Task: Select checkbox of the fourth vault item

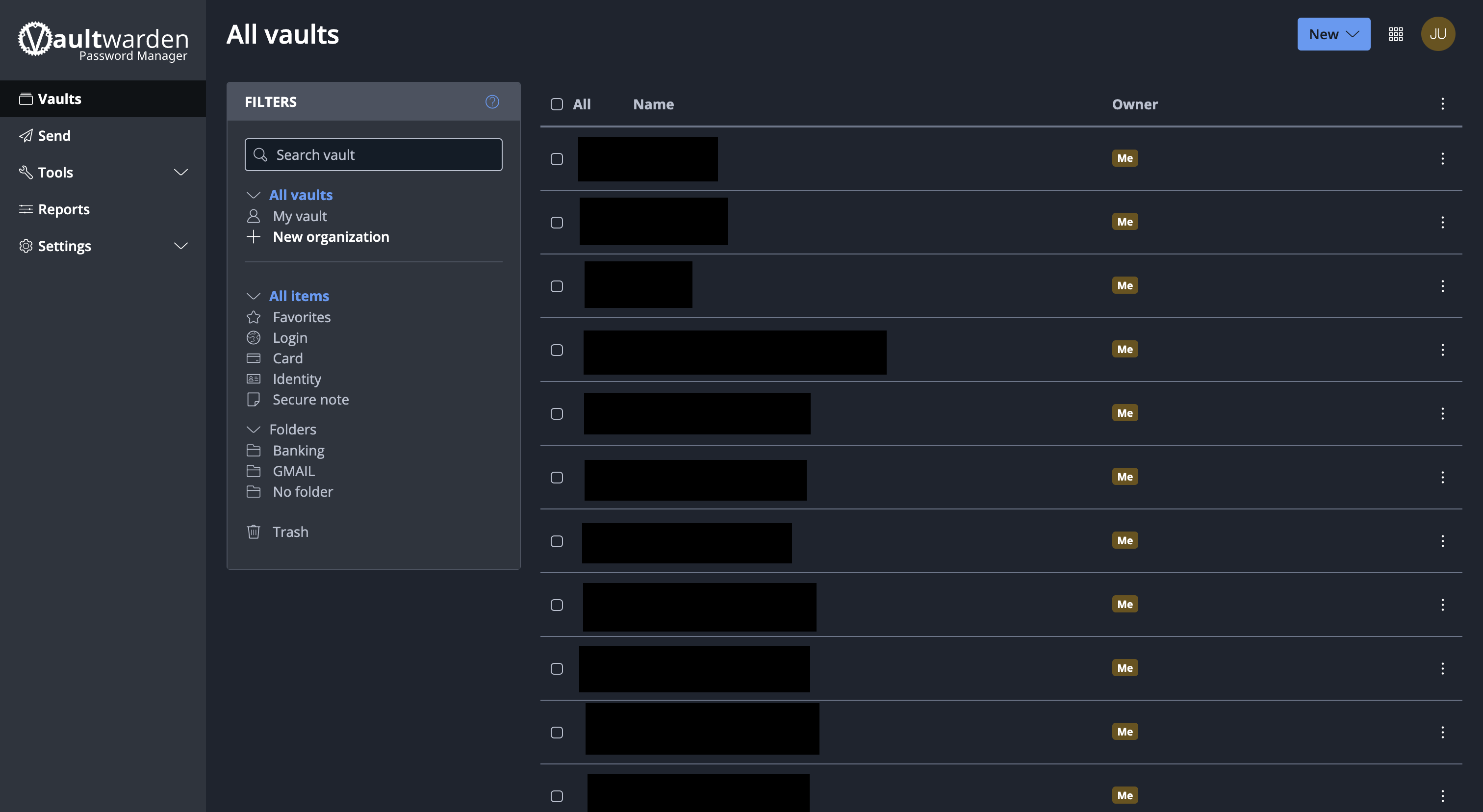Action: (557, 350)
